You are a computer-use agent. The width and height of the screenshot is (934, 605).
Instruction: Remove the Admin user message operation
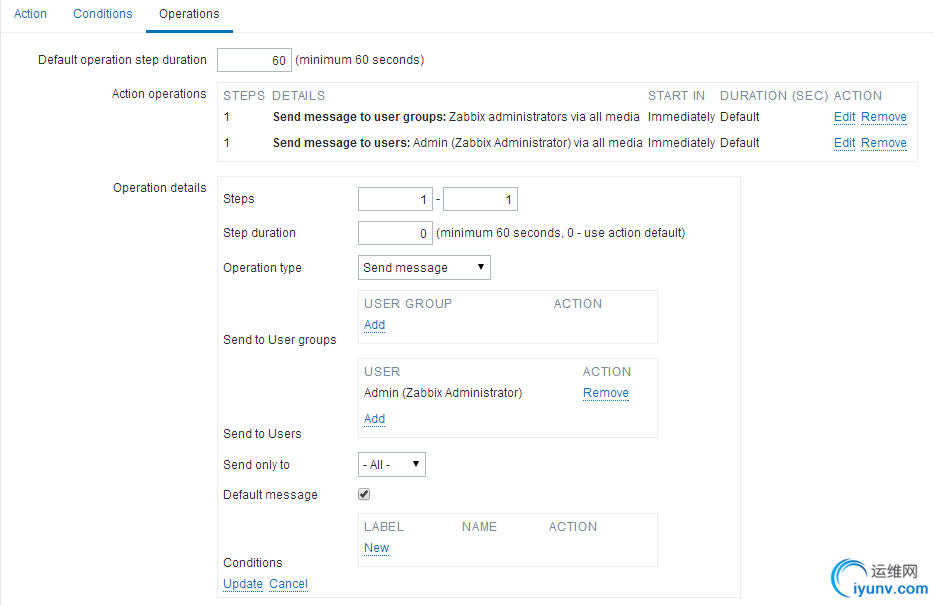[884, 143]
